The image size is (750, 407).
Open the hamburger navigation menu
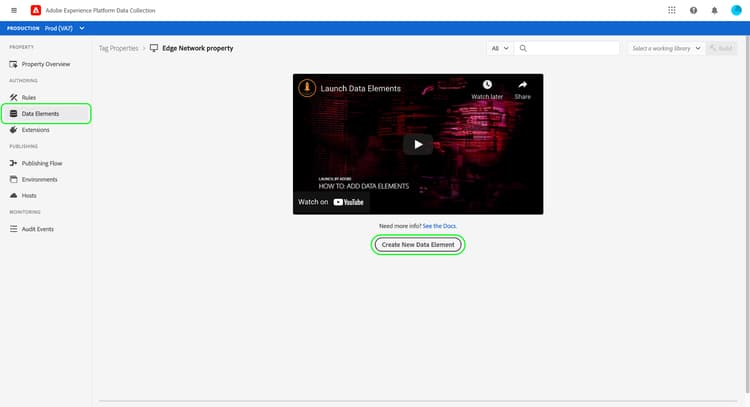tap(14, 10)
